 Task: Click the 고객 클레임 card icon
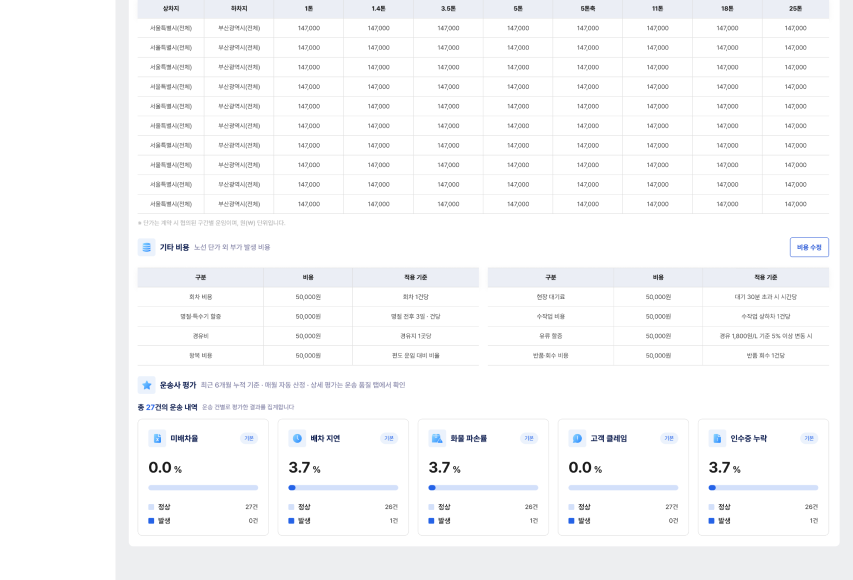577,439
